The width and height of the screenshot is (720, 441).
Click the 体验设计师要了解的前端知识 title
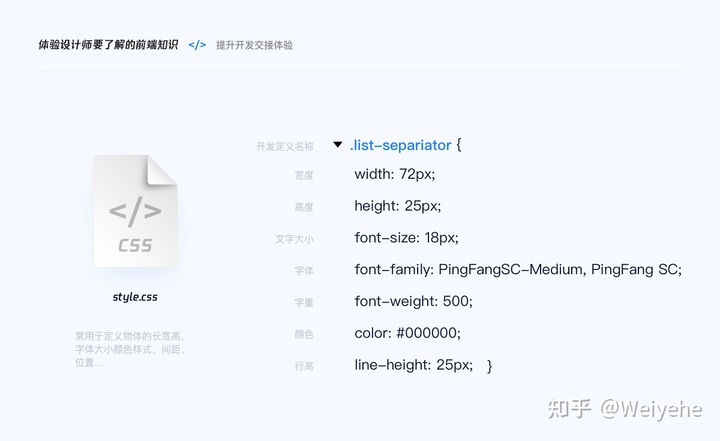pos(108,45)
